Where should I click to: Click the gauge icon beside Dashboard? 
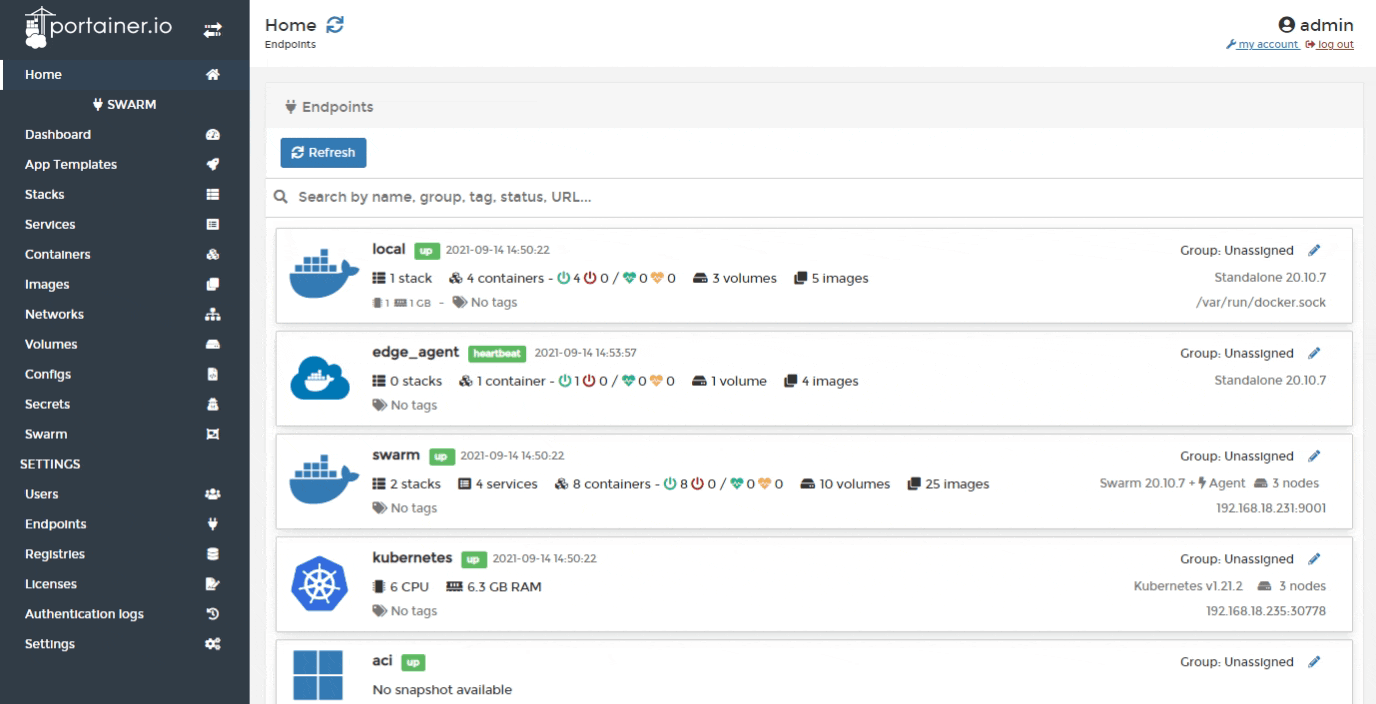[212, 135]
